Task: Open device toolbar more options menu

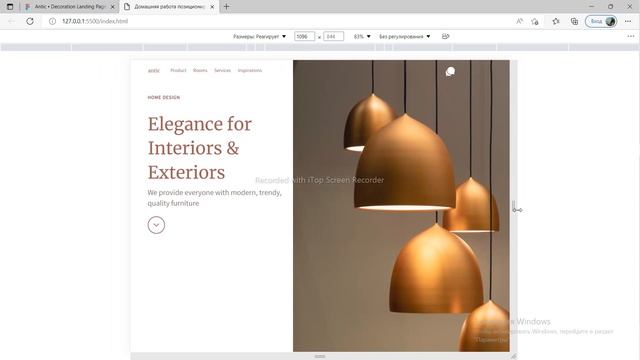Action: pyautogui.click(x=631, y=36)
